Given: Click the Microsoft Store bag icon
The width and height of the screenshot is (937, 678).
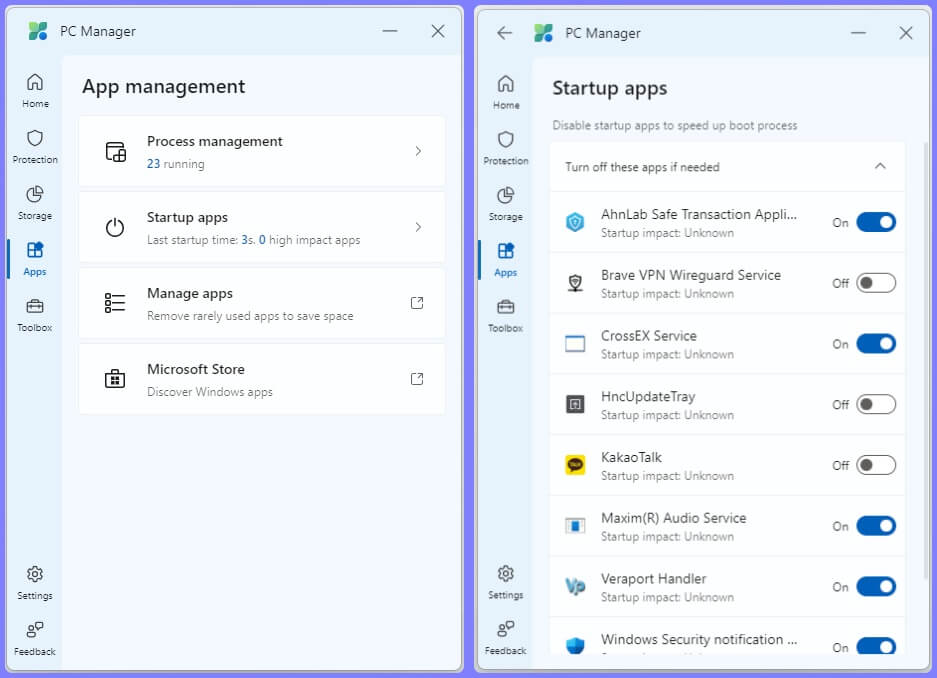Looking at the screenshot, I should coord(115,379).
